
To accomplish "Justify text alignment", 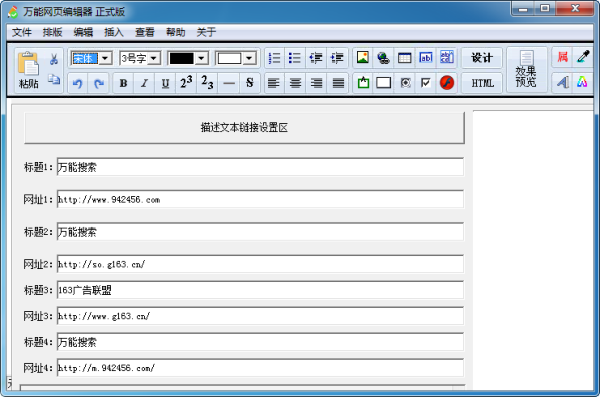I will pos(338,83).
